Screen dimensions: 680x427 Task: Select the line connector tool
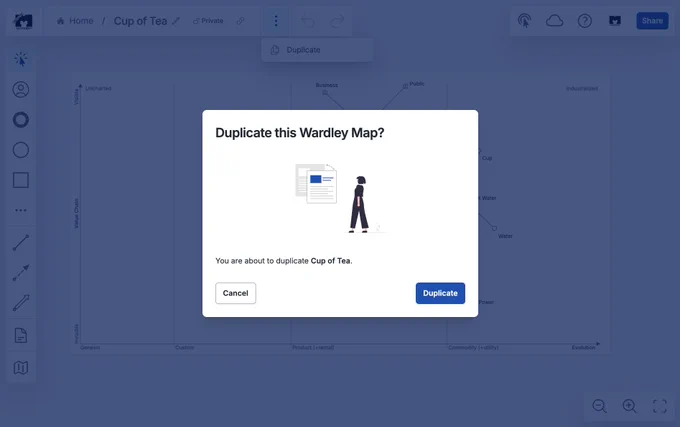tap(21, 243)
